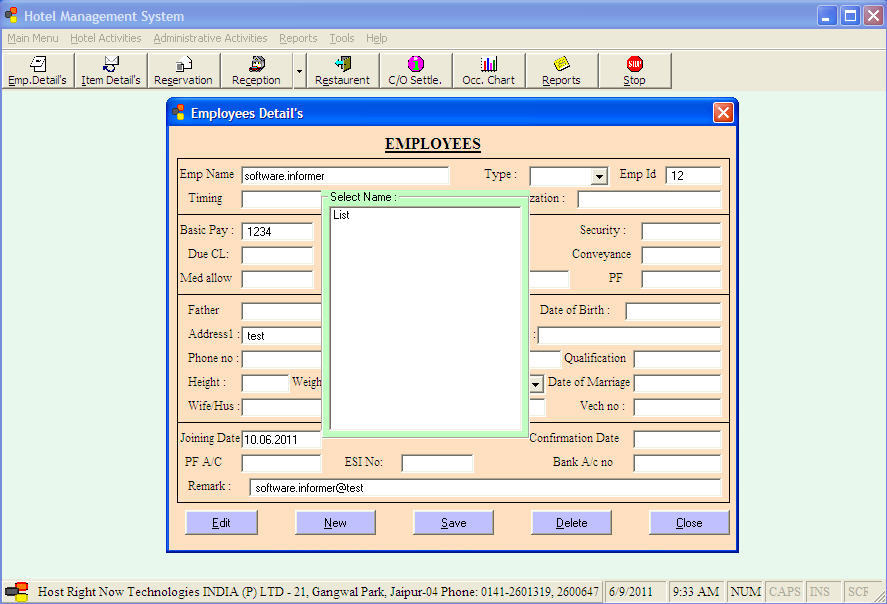This screenshot has height=604, width=887.
Task: Open the Reports toolbar icon
Action: coord(561,70)
